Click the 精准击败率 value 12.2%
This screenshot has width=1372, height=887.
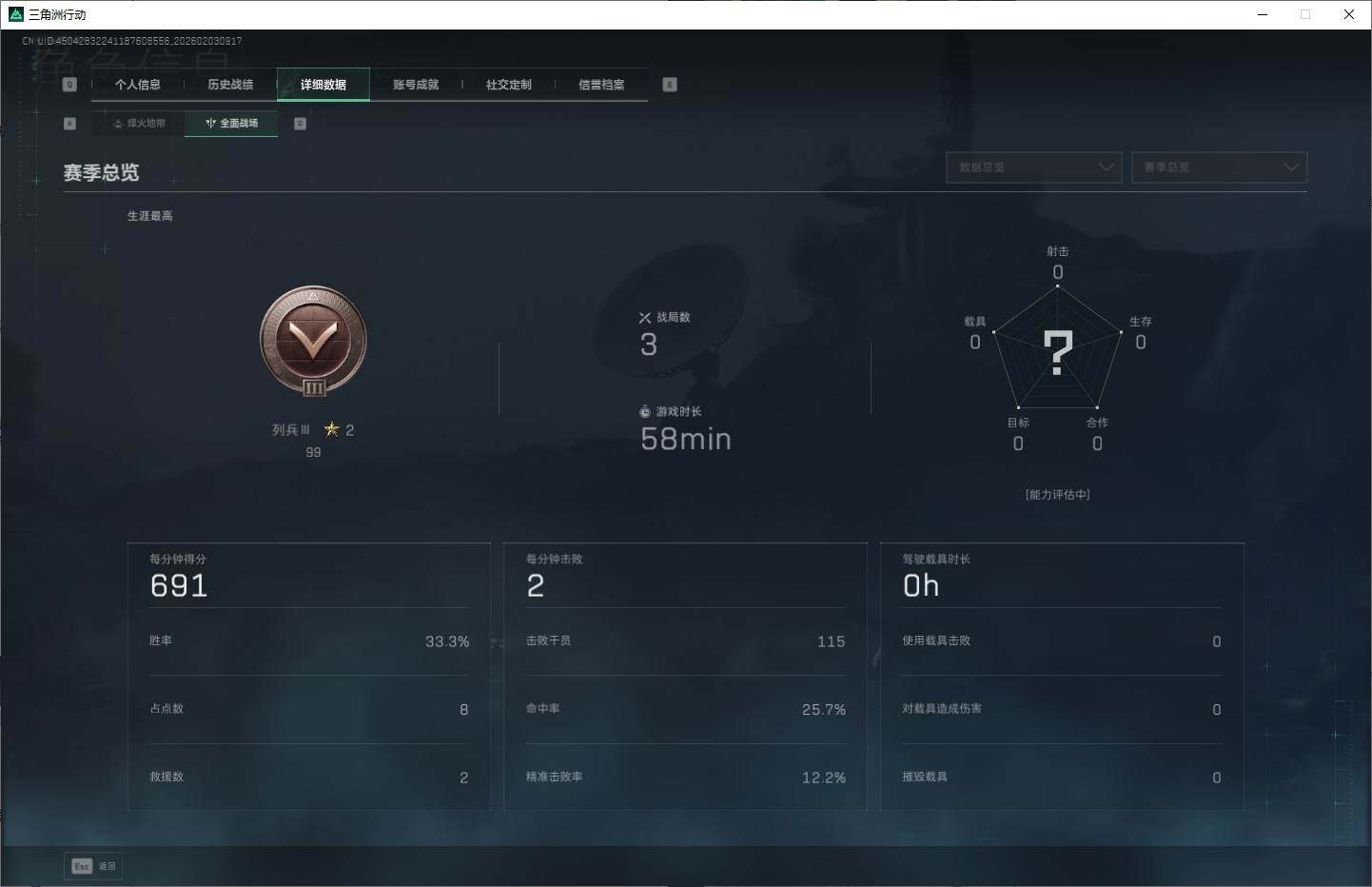click(x=824, y=778)
